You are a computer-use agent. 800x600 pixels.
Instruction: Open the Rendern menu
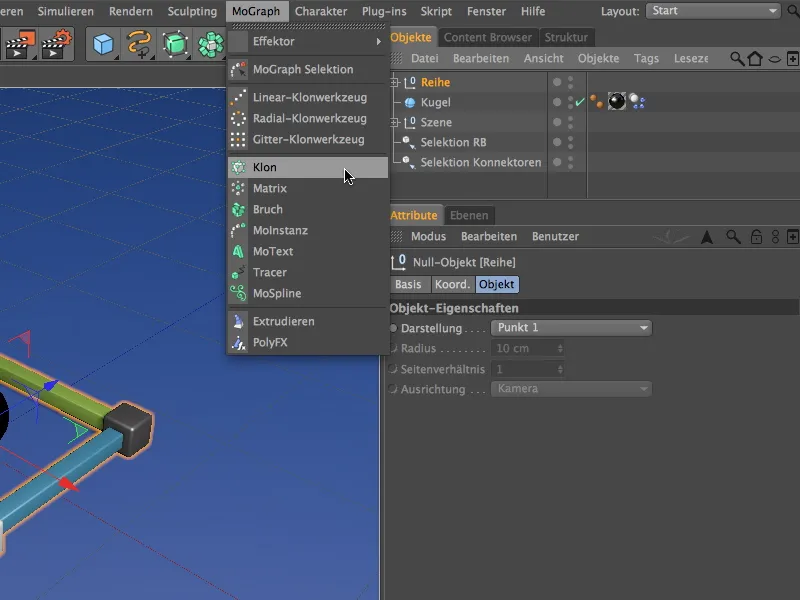click(x=131, y=11)
